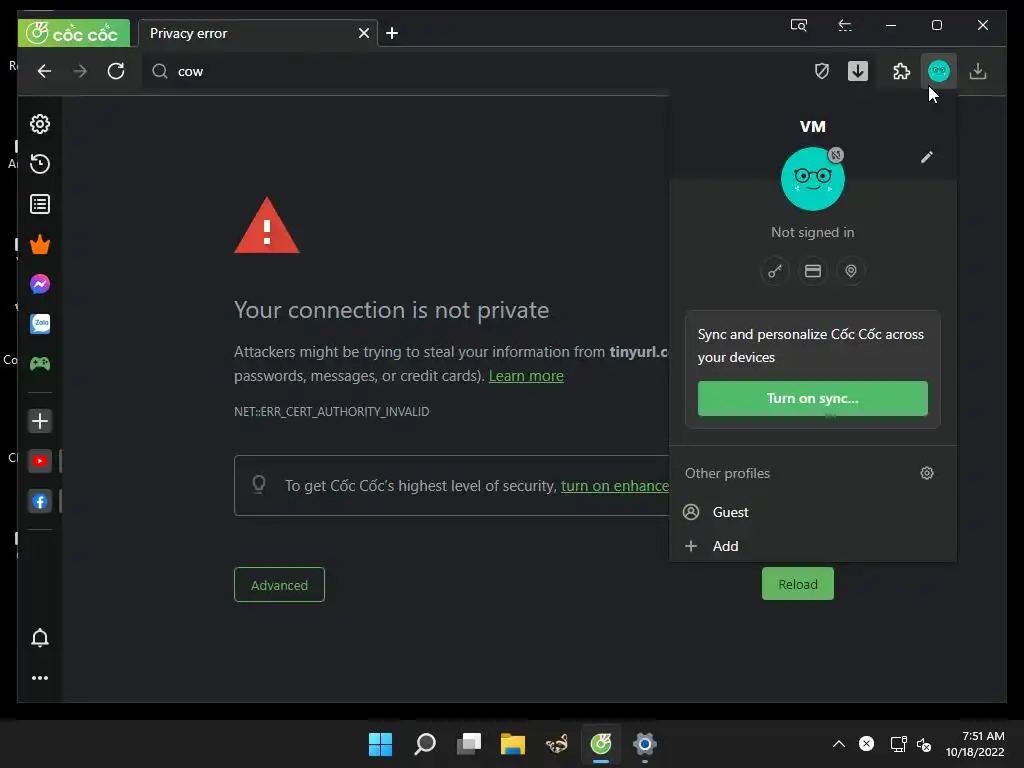This screenshot has height=768, width=1024.
Task: Open a new tab with plus button
Action: [x=392, y=33]
